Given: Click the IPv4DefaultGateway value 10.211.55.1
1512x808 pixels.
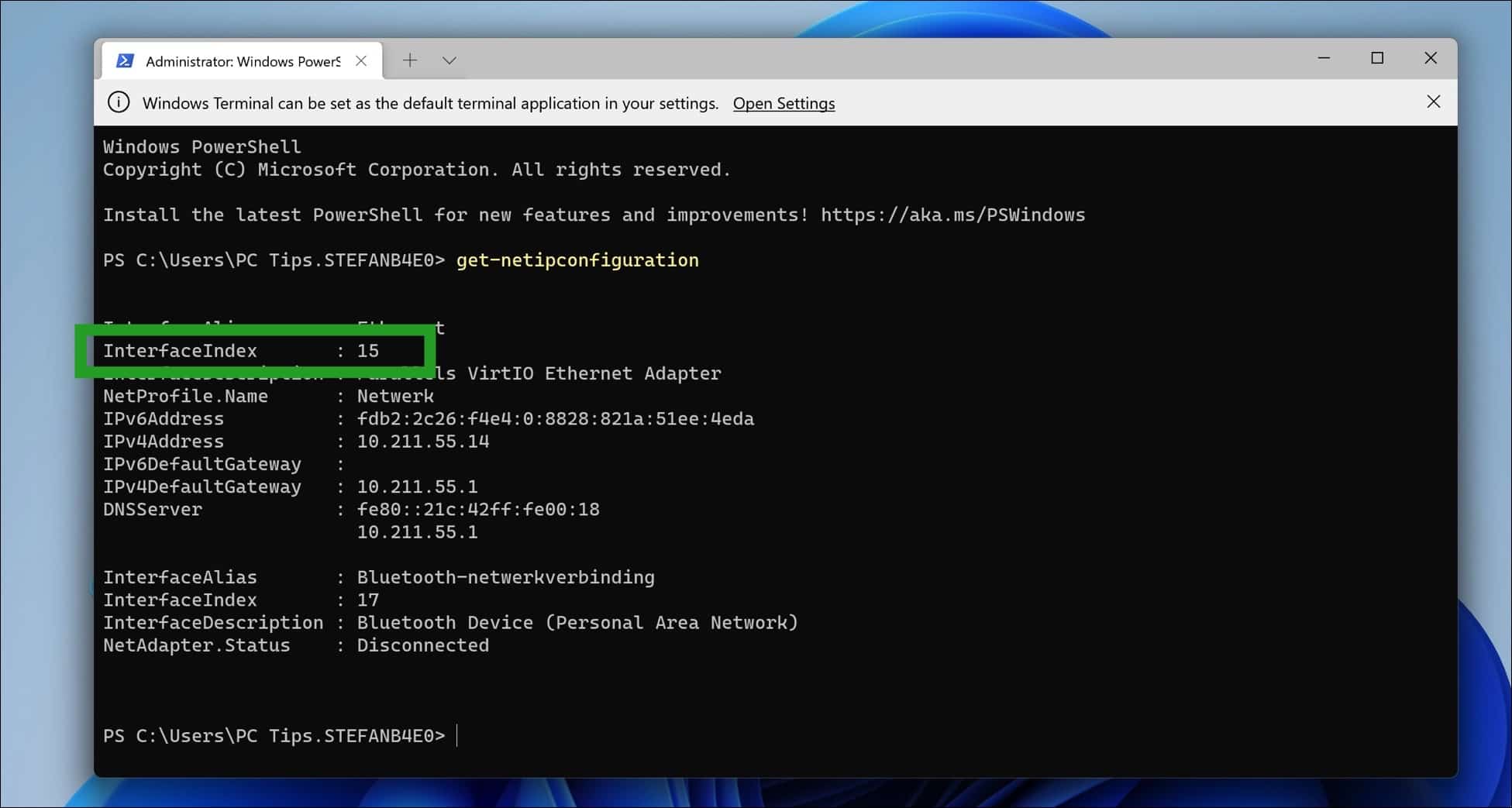Looking at the screenshot, I should pos(417,487).
